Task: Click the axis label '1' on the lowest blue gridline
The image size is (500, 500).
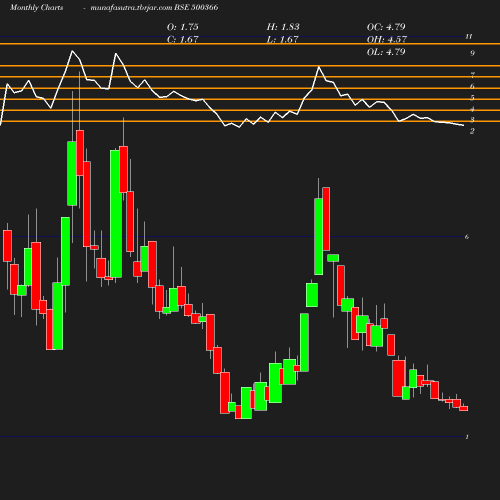Action: [467, 437]
